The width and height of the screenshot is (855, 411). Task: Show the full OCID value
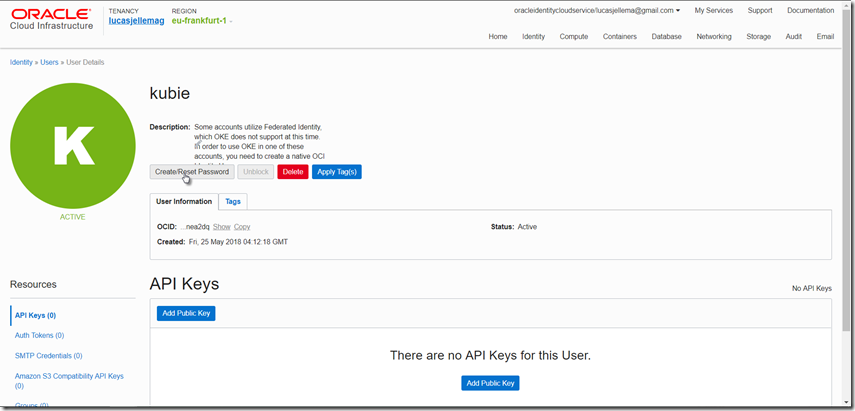(x=221, y=227)
